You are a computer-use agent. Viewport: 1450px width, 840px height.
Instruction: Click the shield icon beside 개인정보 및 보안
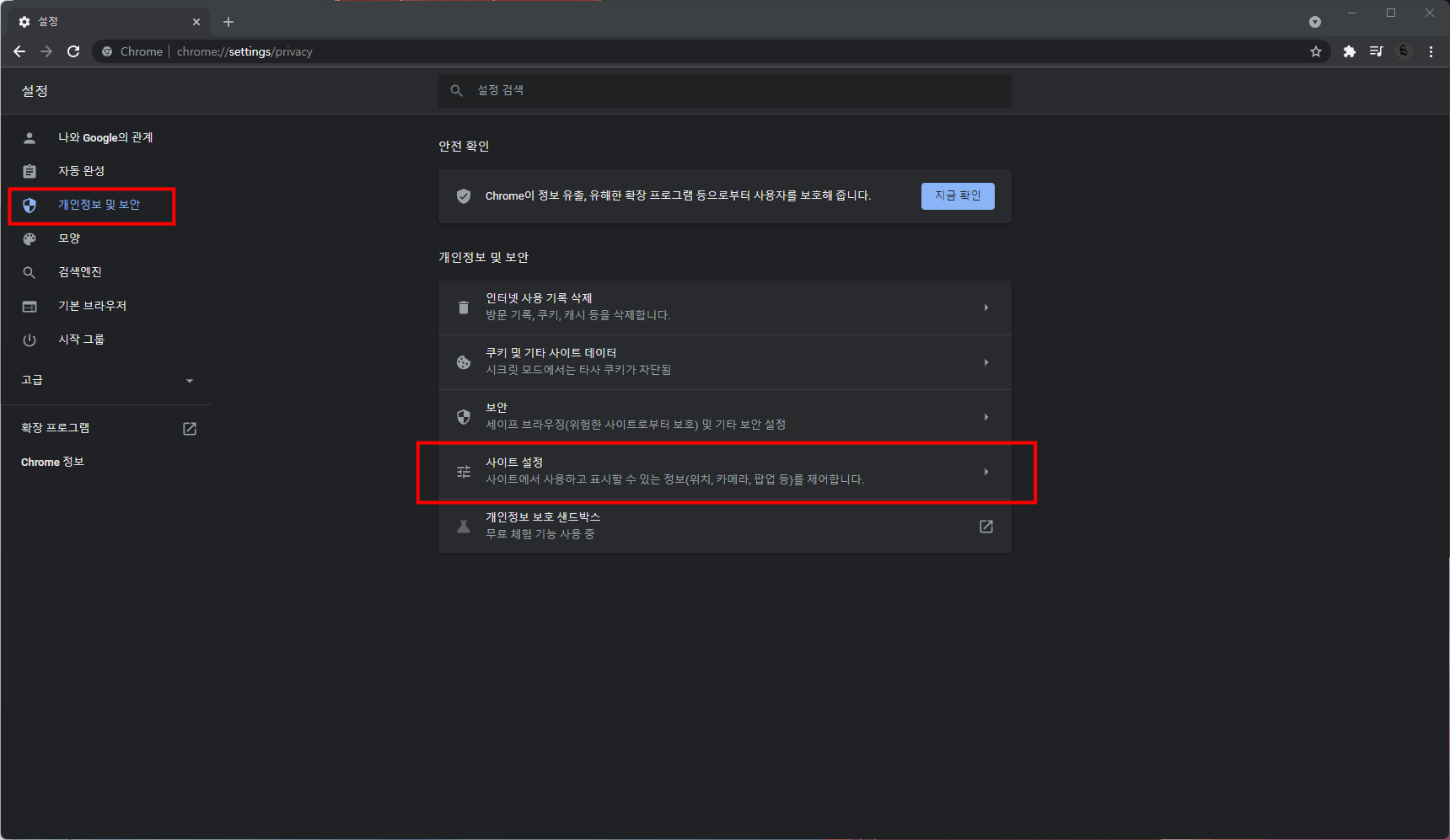[30, 205]
